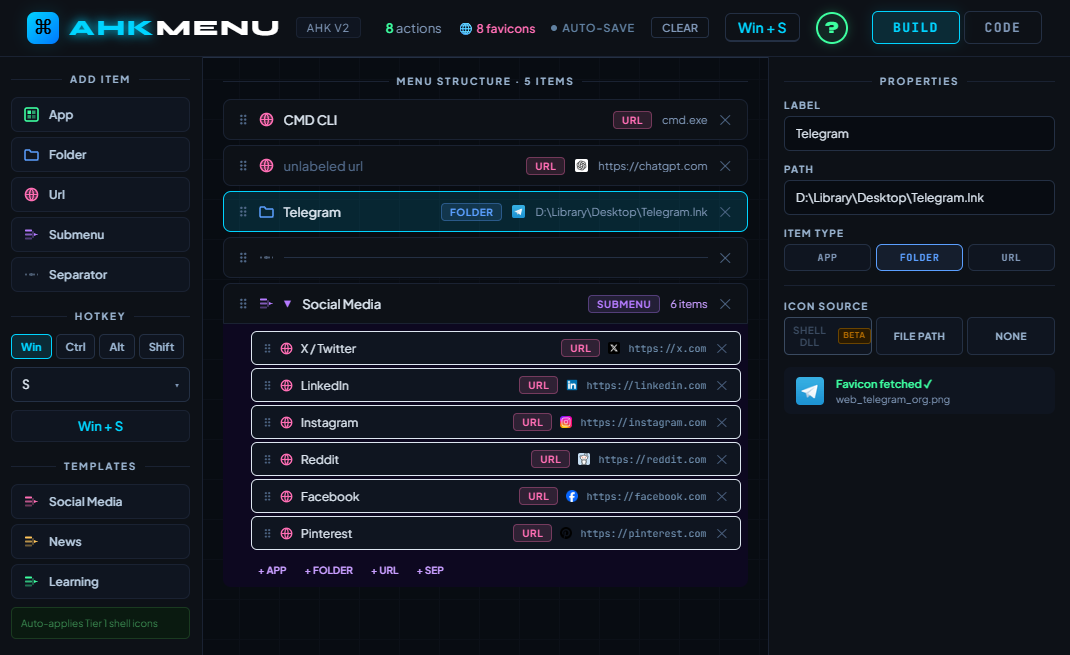Click the ChatGPT favicon in unlabeled url row
Screen dimensions: 1070x655
click(x=581, y=166)
